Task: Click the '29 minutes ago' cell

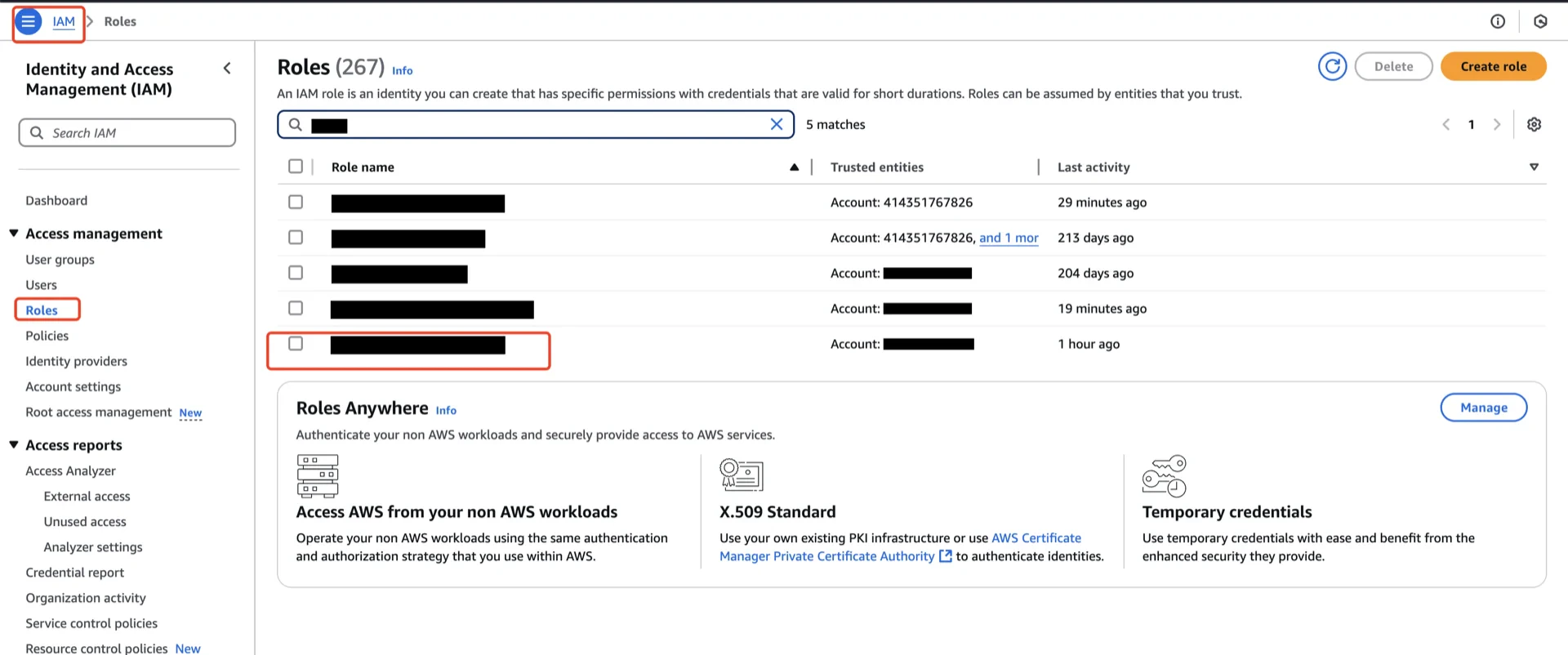Action: click(x=1102, y=202)
